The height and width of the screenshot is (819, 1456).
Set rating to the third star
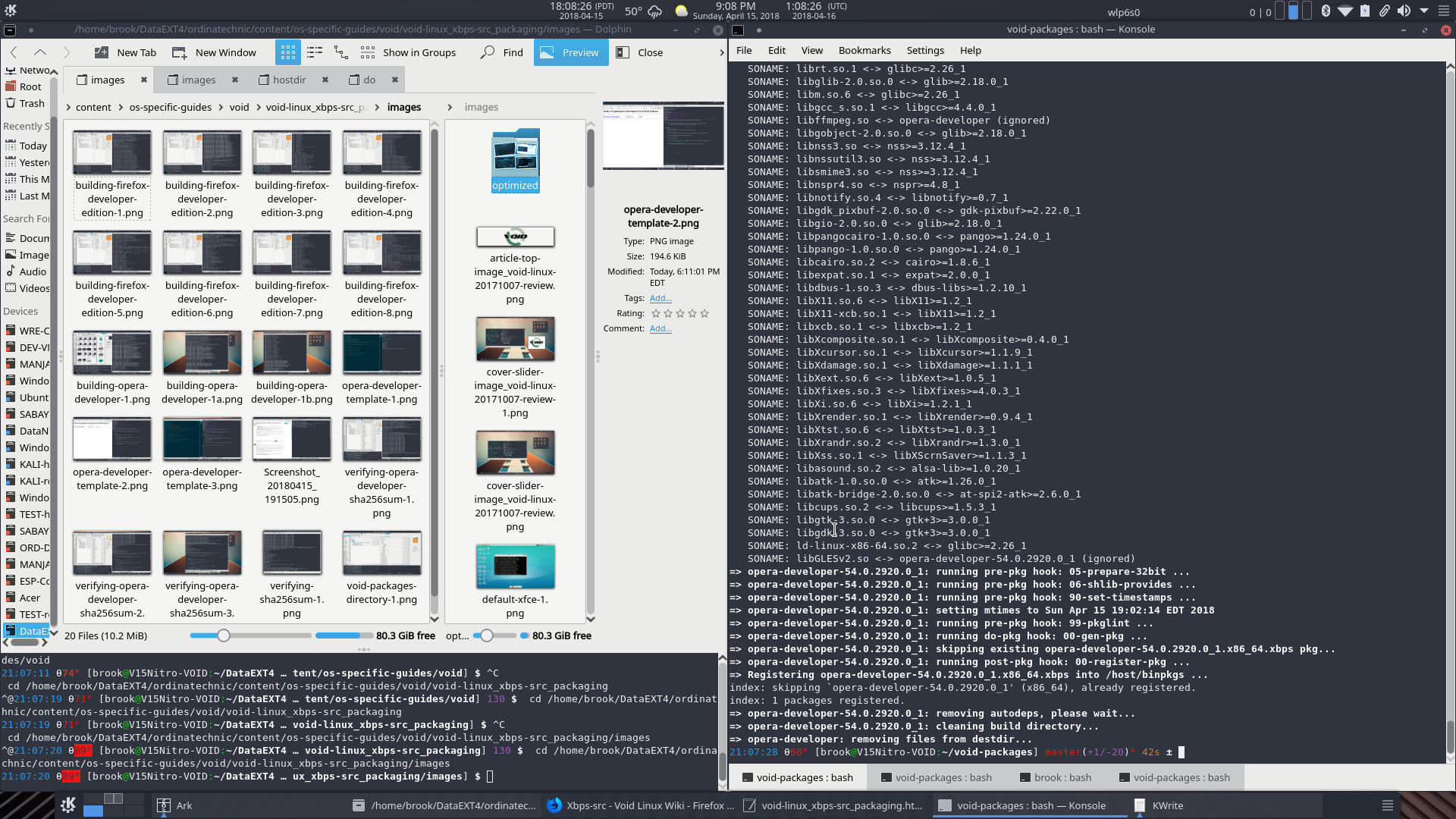click(x=680, y=313)
